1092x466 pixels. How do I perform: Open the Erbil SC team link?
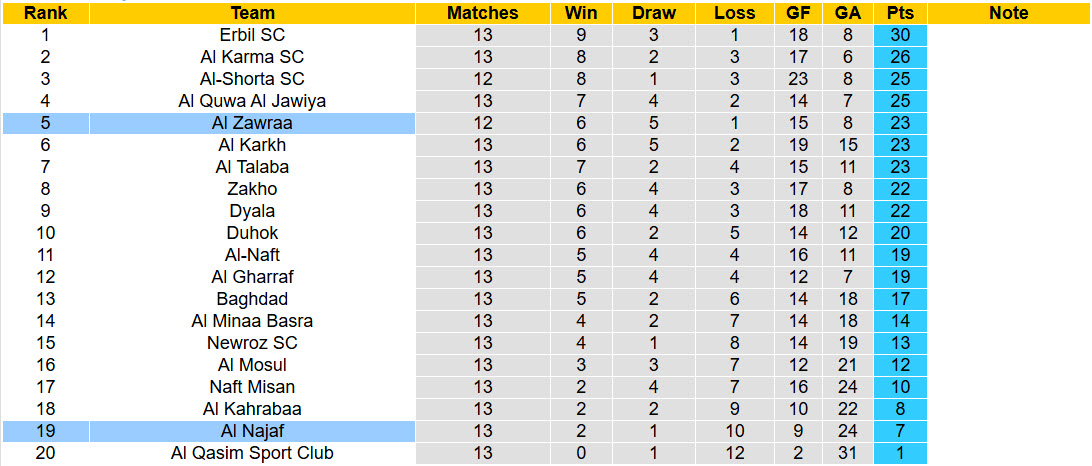pyautogui.click(x=252, y=35)
